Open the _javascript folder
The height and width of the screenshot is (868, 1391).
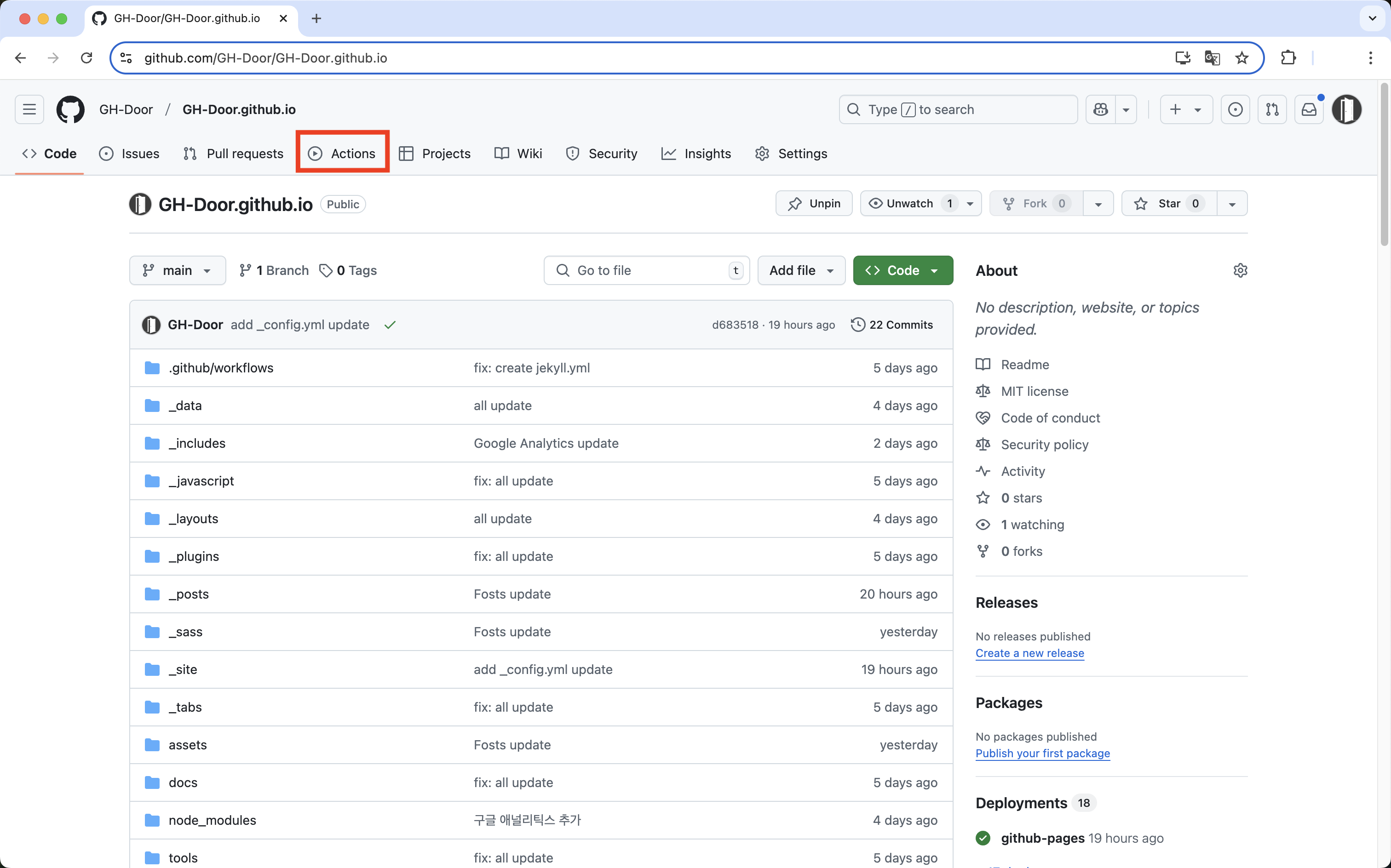[201, 481]
